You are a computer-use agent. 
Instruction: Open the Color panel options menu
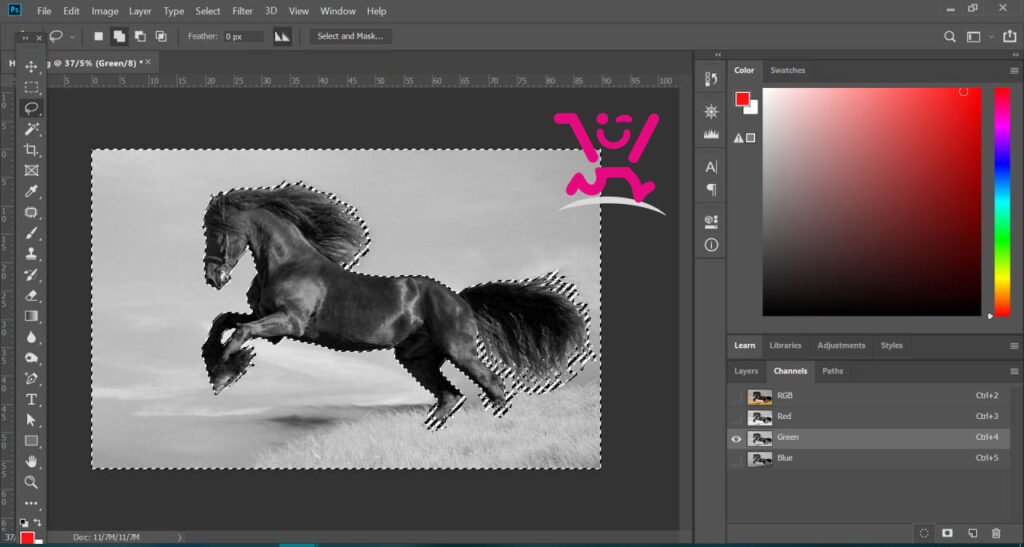tap(1014, 70)
